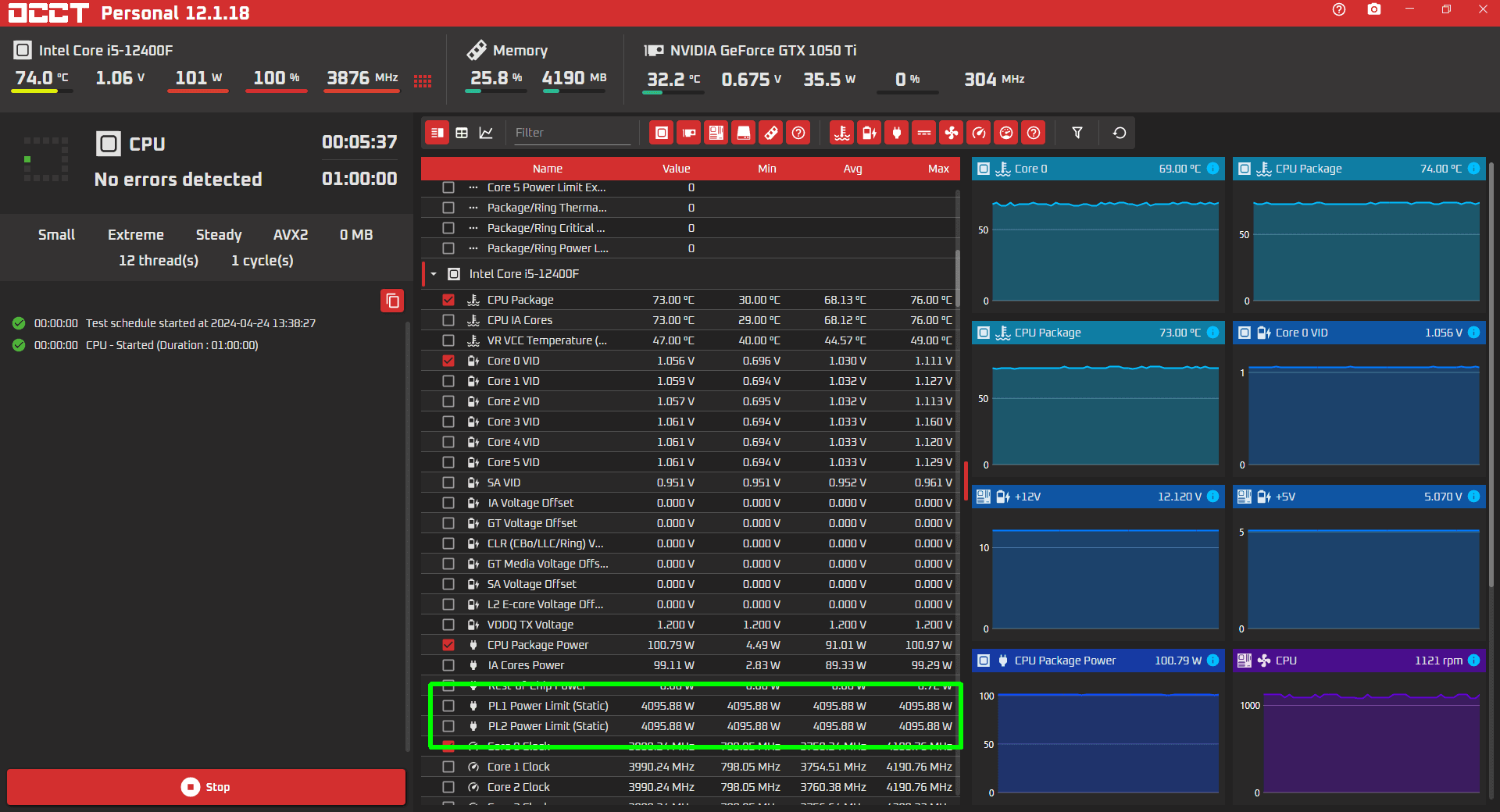Click the graphs panel vertical scrollbar
The width and height of the screenshot is (1500, 812).
[1491, 375]
